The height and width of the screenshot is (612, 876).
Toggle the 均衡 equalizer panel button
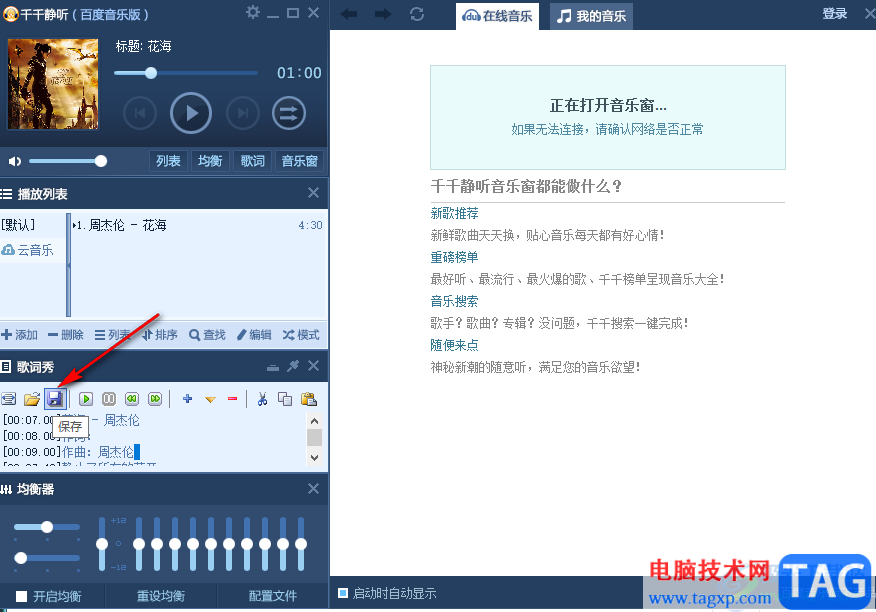click(x=210, y=161)
